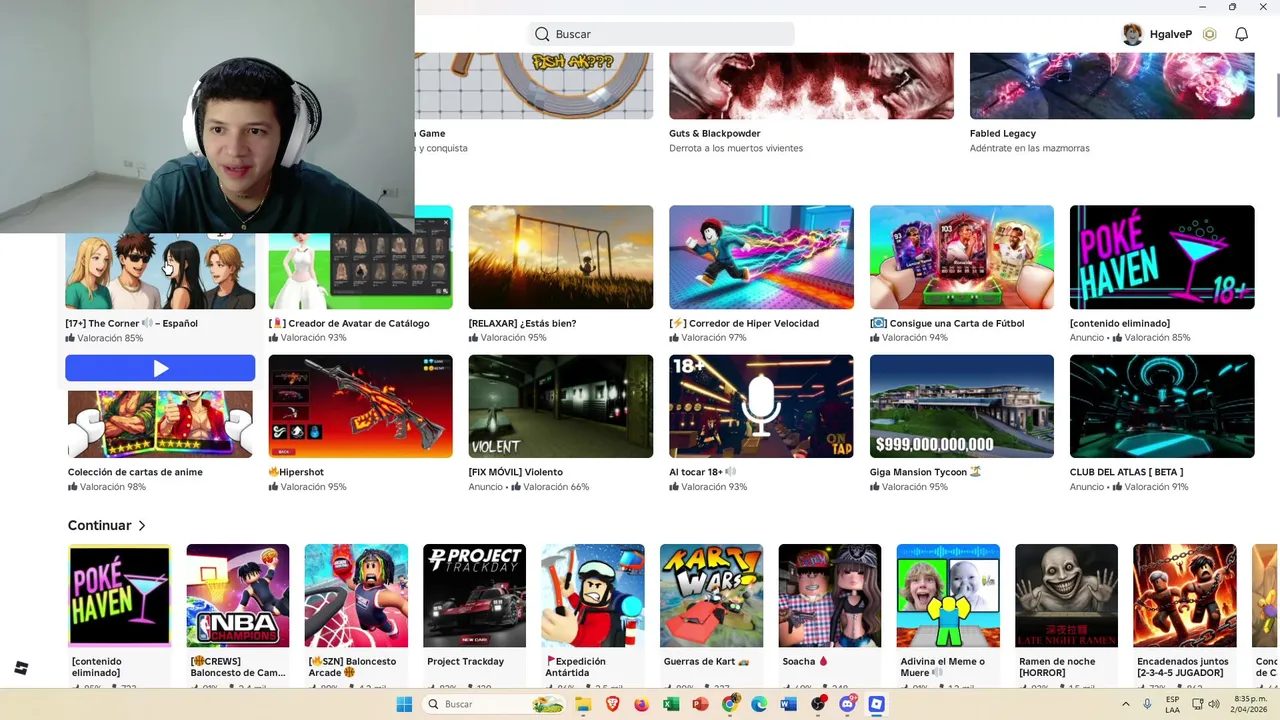
Task: Open the Al tocar 18+ thumbnail
Action: point(761,406)
